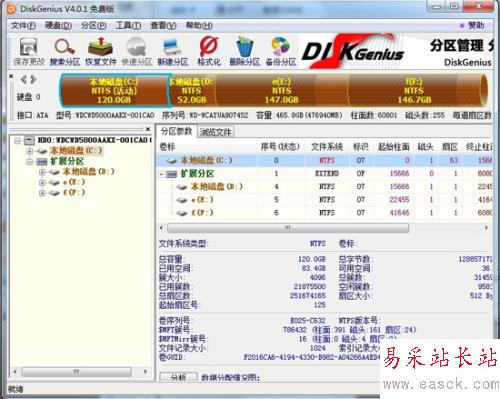The height and width of the screenshot is (399, 500).
Task: Click the drive icon beside 本地磁盘(D:) in tree
Action: (54, 172)
